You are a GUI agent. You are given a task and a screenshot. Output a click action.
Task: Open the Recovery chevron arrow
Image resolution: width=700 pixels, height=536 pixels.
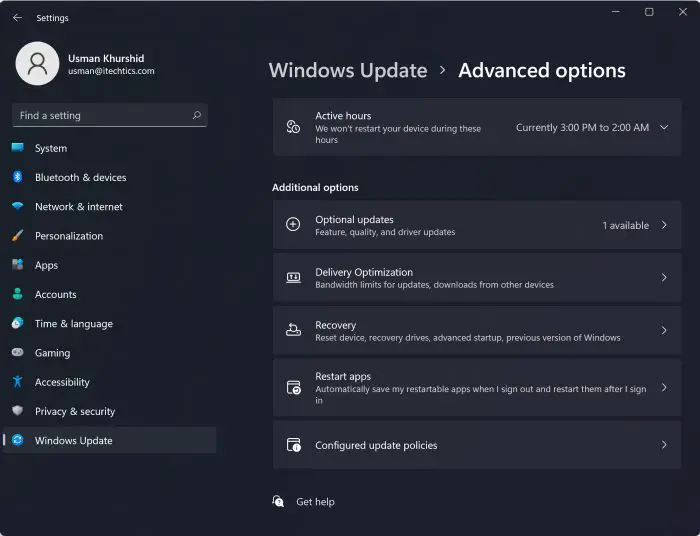pos(664,330)
